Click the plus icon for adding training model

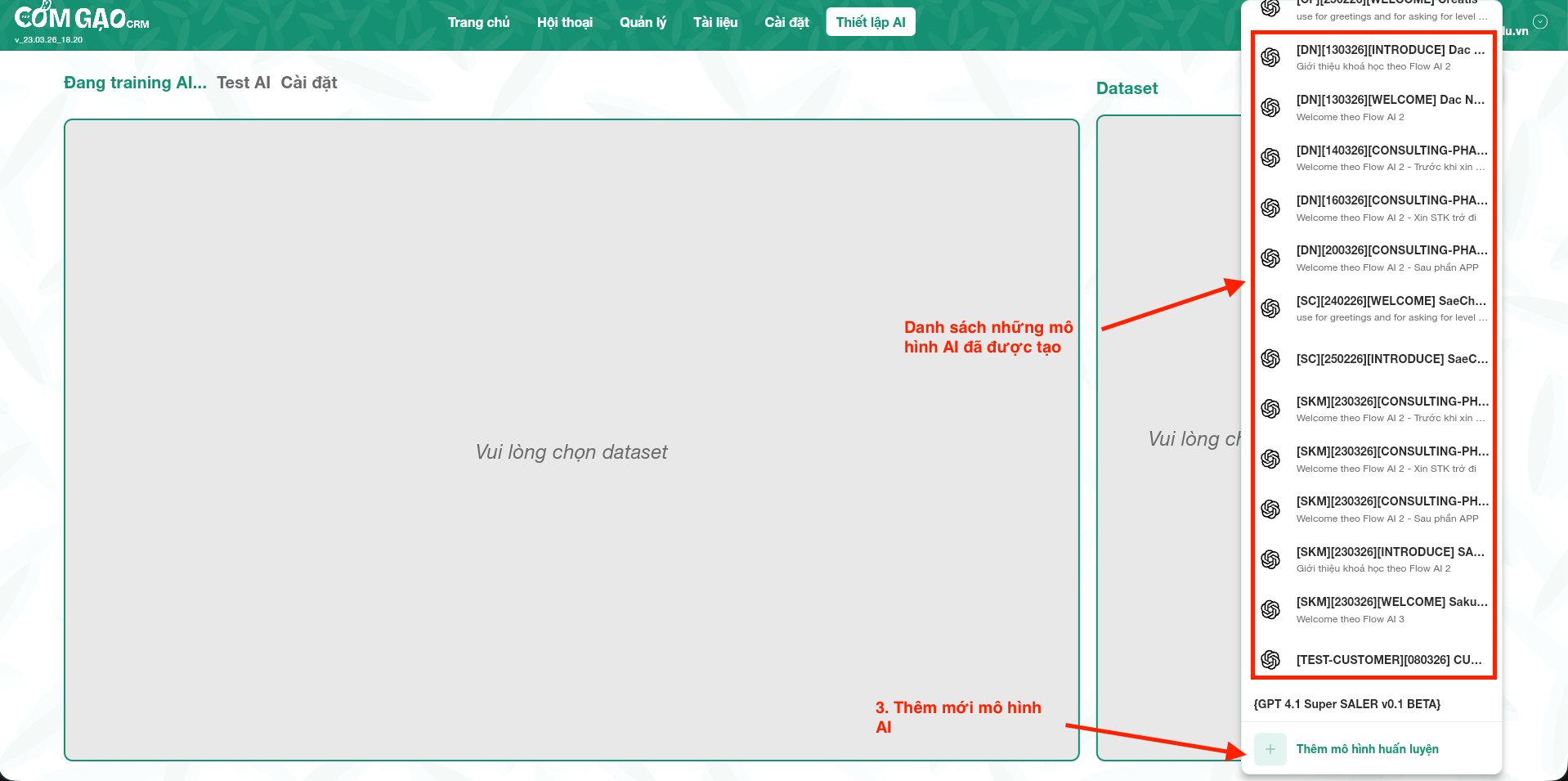pyautogui.click(x=1270, y=749)
